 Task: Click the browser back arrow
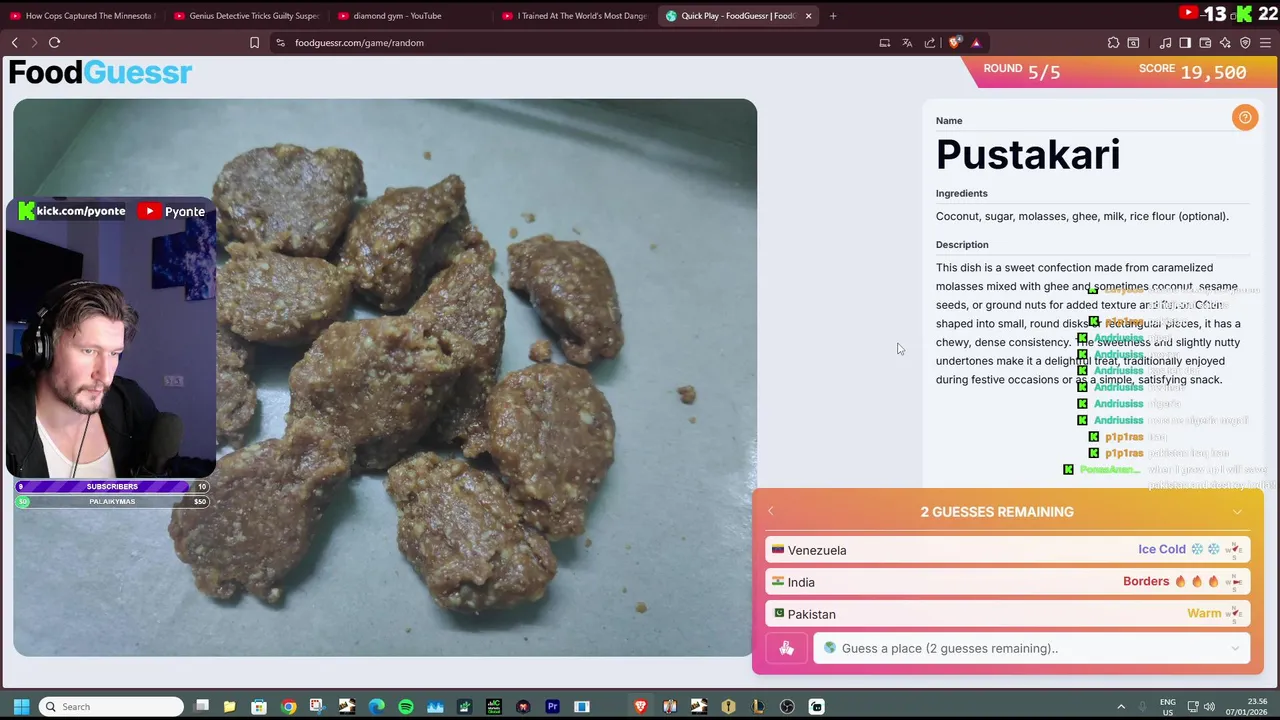click(x=15, y=43)
